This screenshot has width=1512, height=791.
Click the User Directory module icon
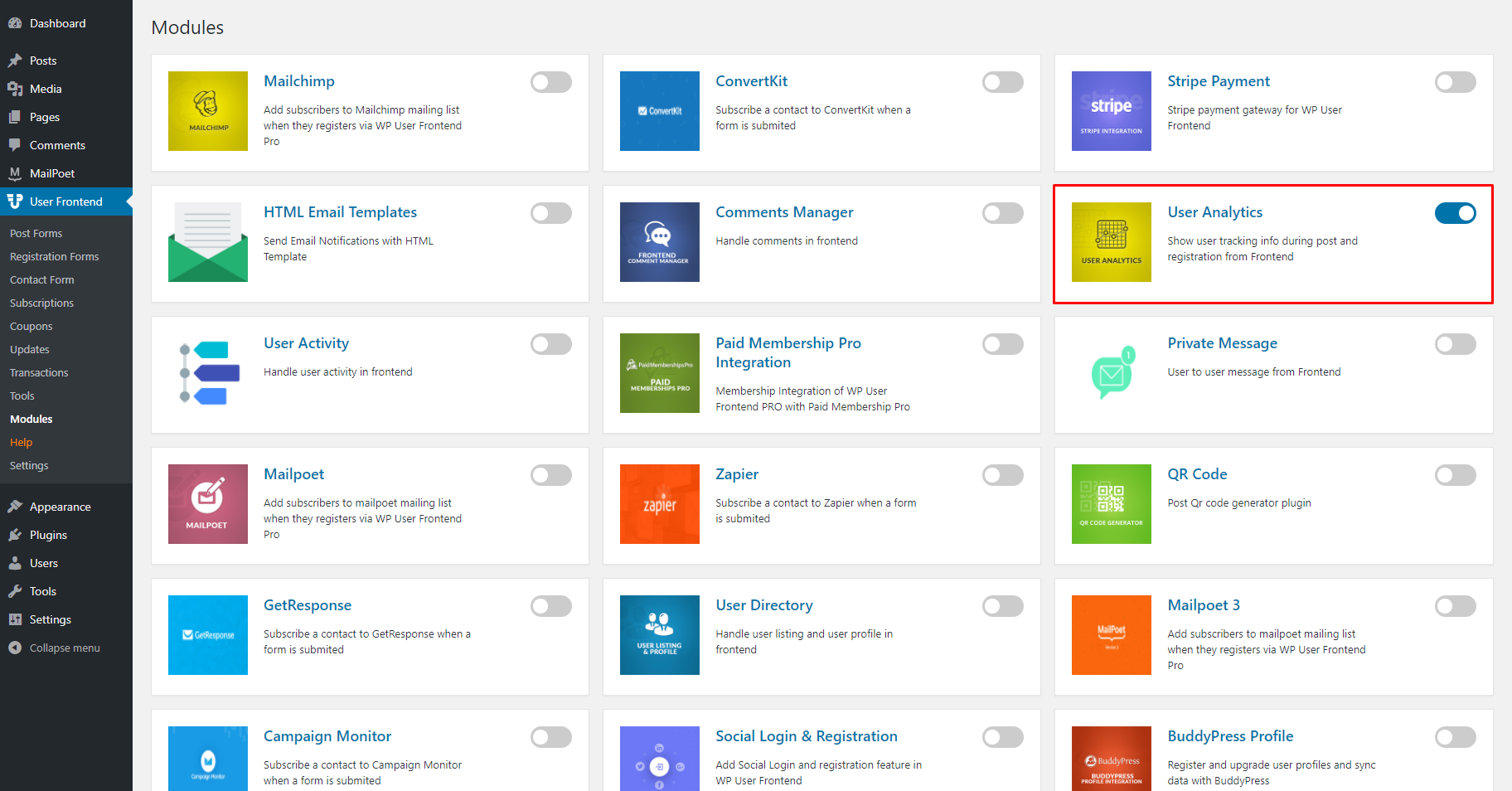tap(660, 635)
